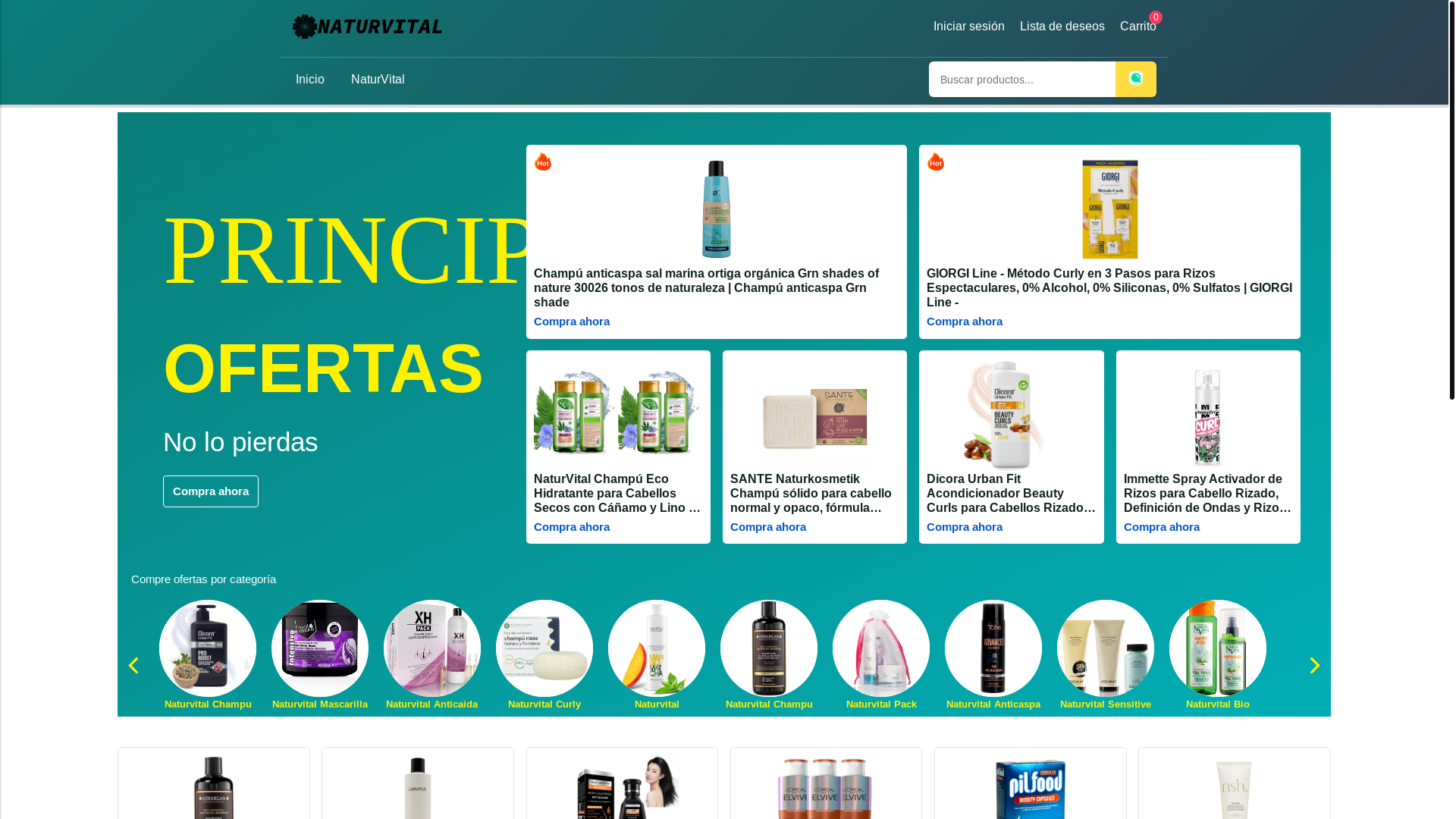Click the NaturVital Champú Eco Hidratante title
This screenshot has height=819, width=1456.
coord(618,494)
